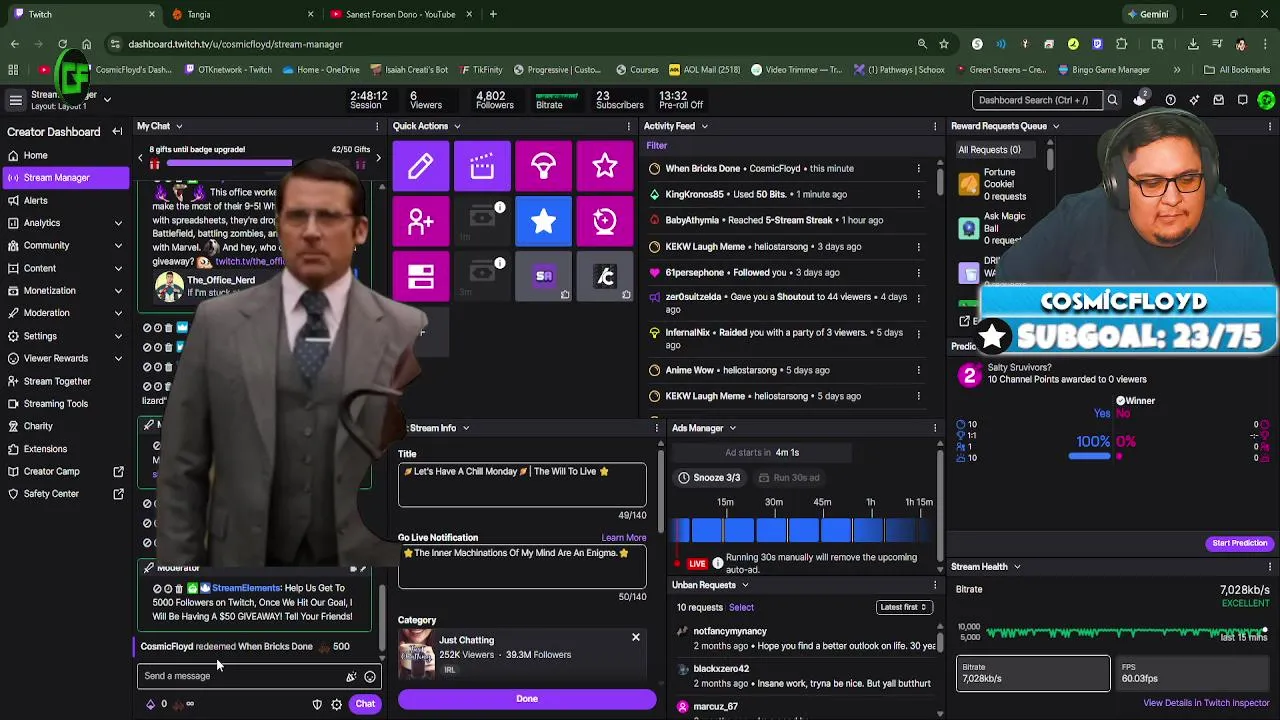The height and width of the screenshot is (720, 1280).
Task: Expand the My Chat panel dropdown
Action: (179, 126)
